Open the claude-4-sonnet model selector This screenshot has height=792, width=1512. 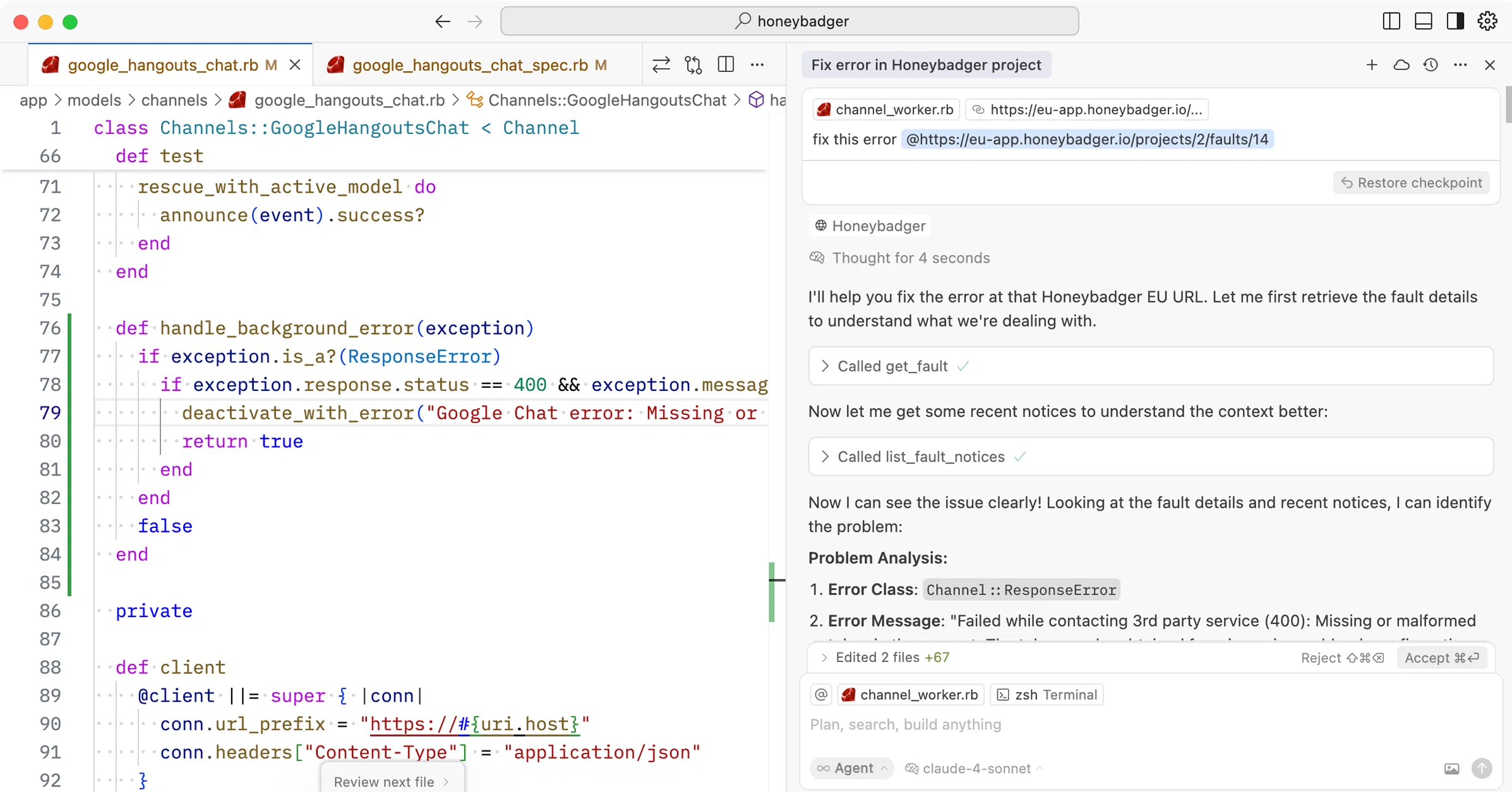click(x=973, y=768)
